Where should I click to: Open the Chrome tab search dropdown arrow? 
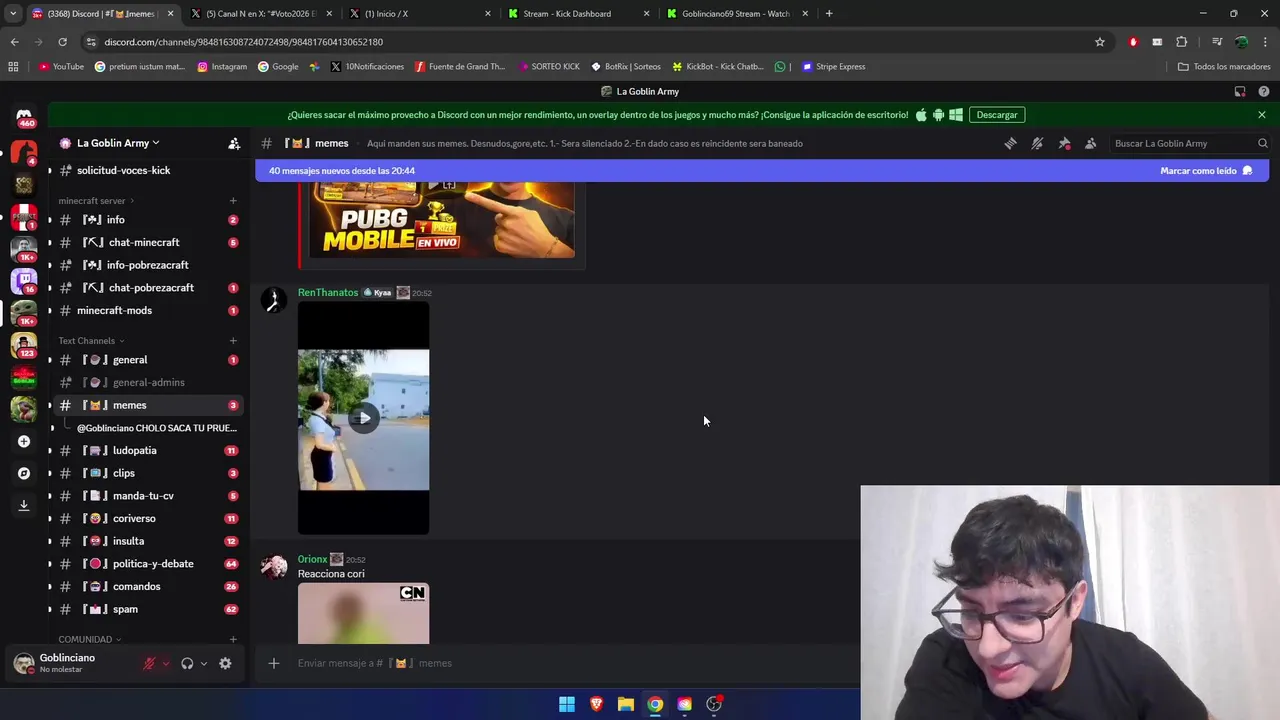[13, 14]
